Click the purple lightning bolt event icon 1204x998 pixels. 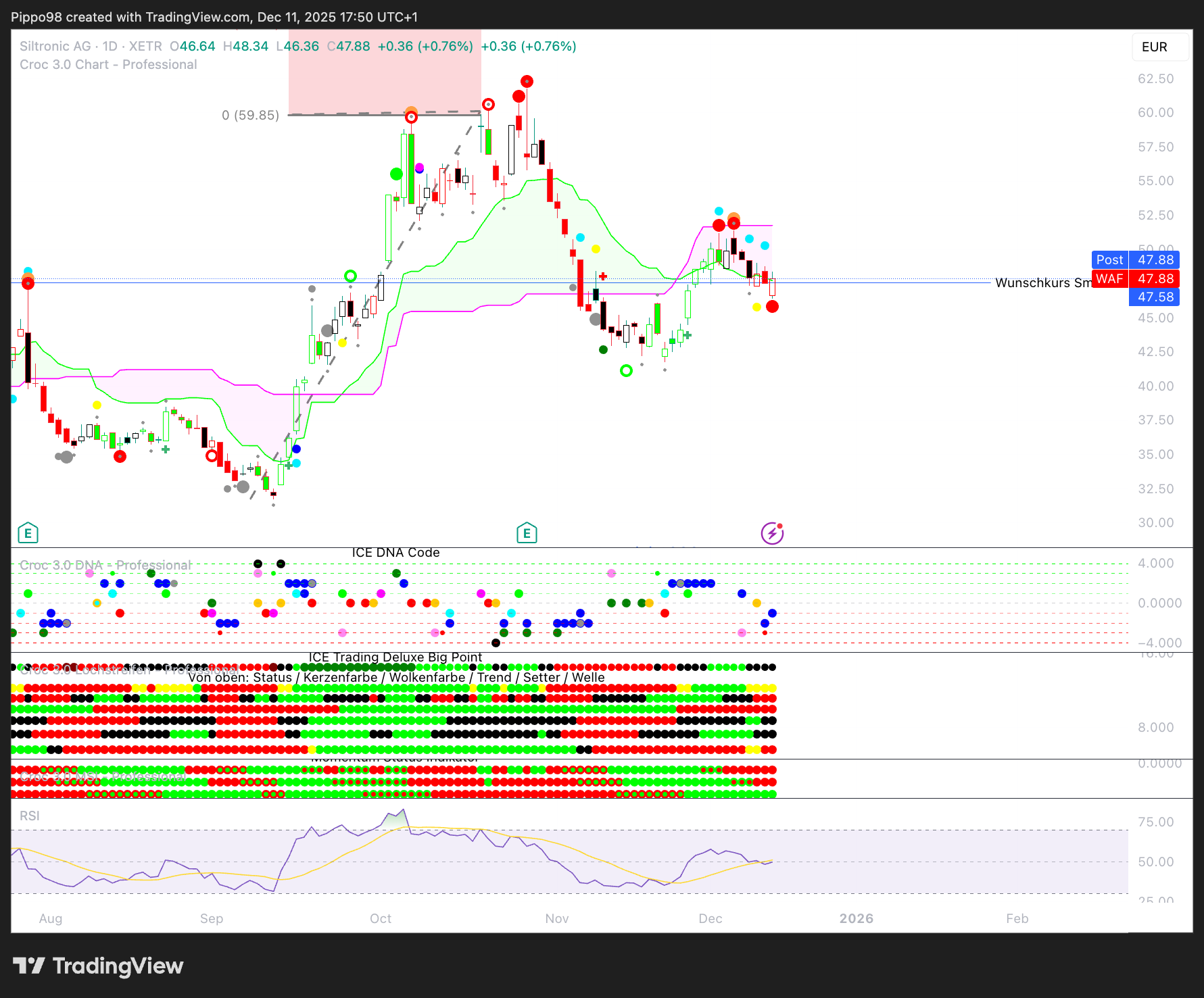772,533
